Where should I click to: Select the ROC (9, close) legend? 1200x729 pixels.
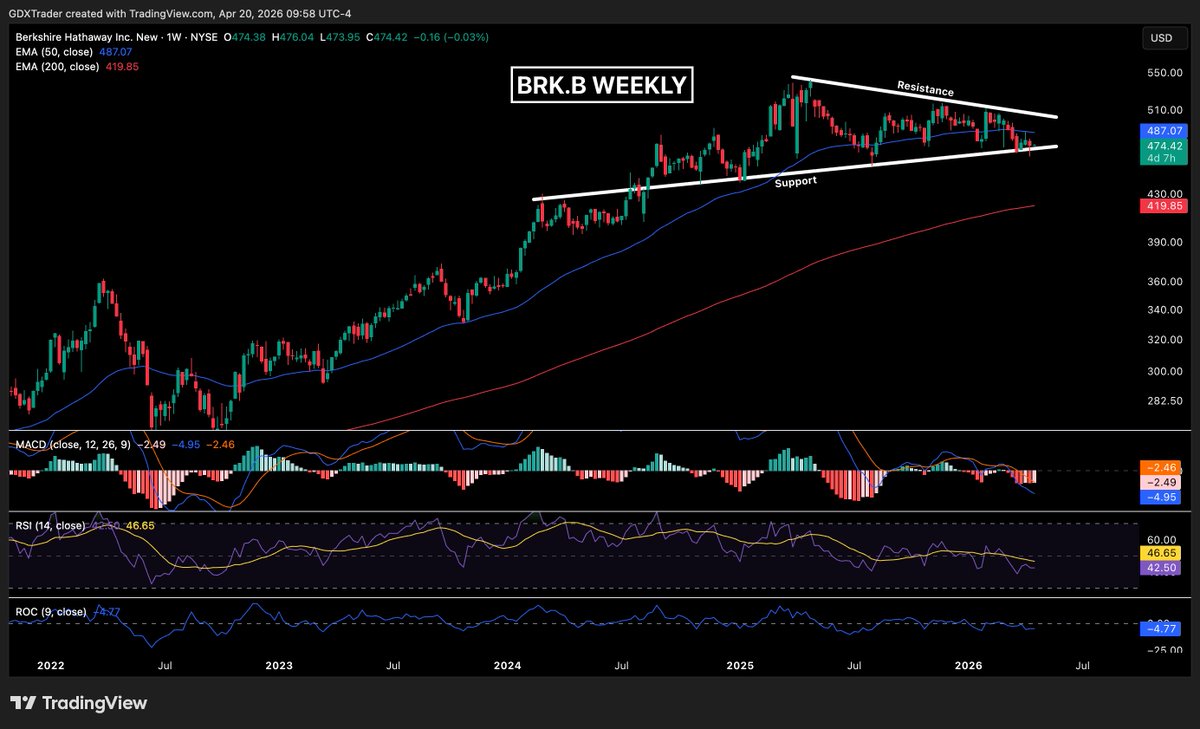coord(47,611)
